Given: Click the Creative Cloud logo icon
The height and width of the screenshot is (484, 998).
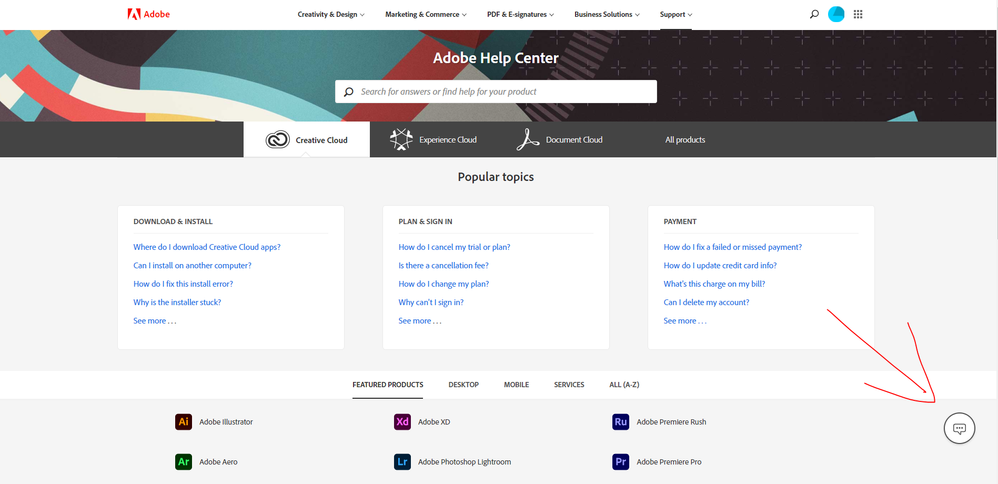Looking at the screenshot, I should coord(278,139).
